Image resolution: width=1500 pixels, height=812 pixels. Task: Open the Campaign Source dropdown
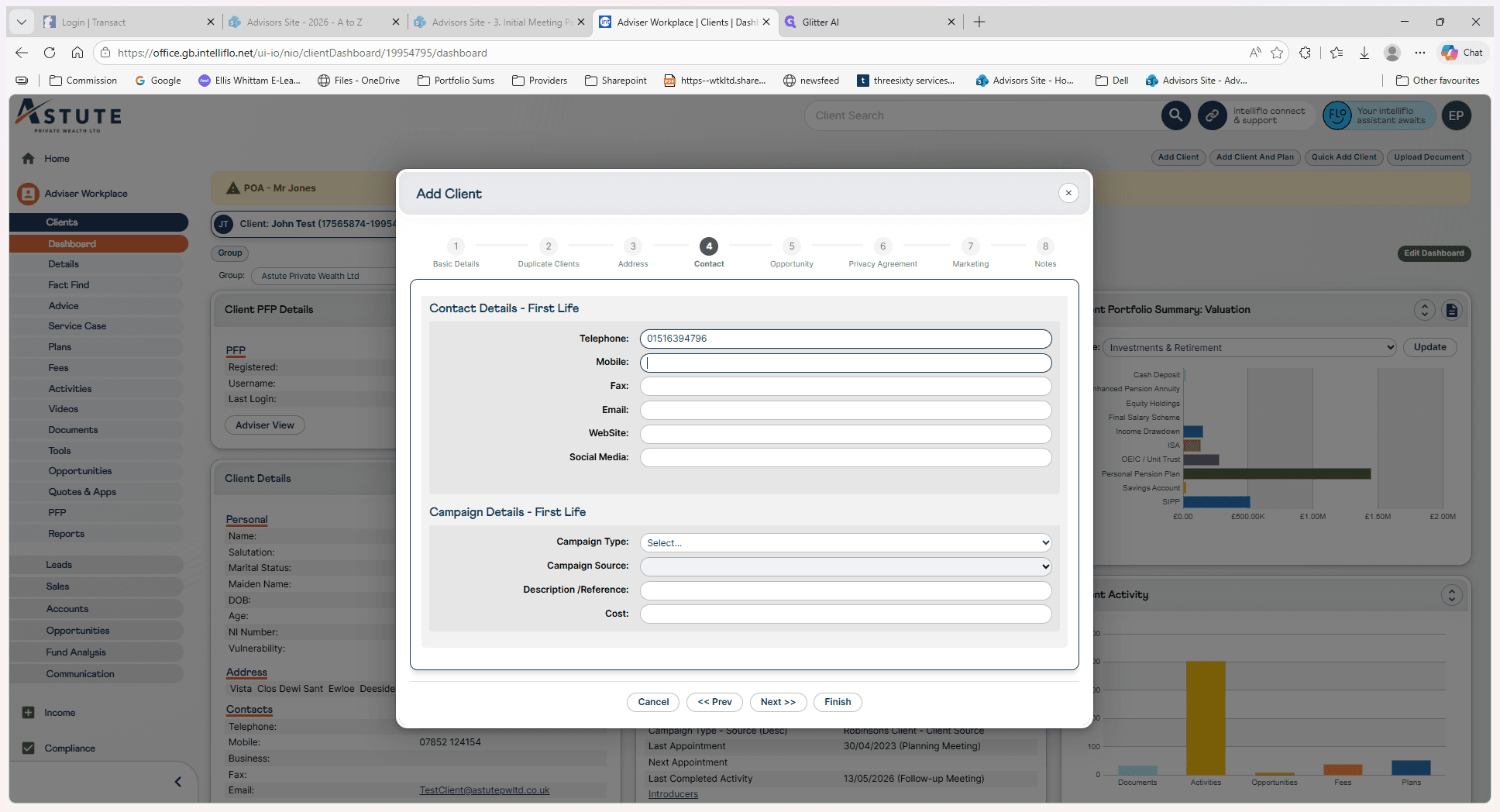845,566
